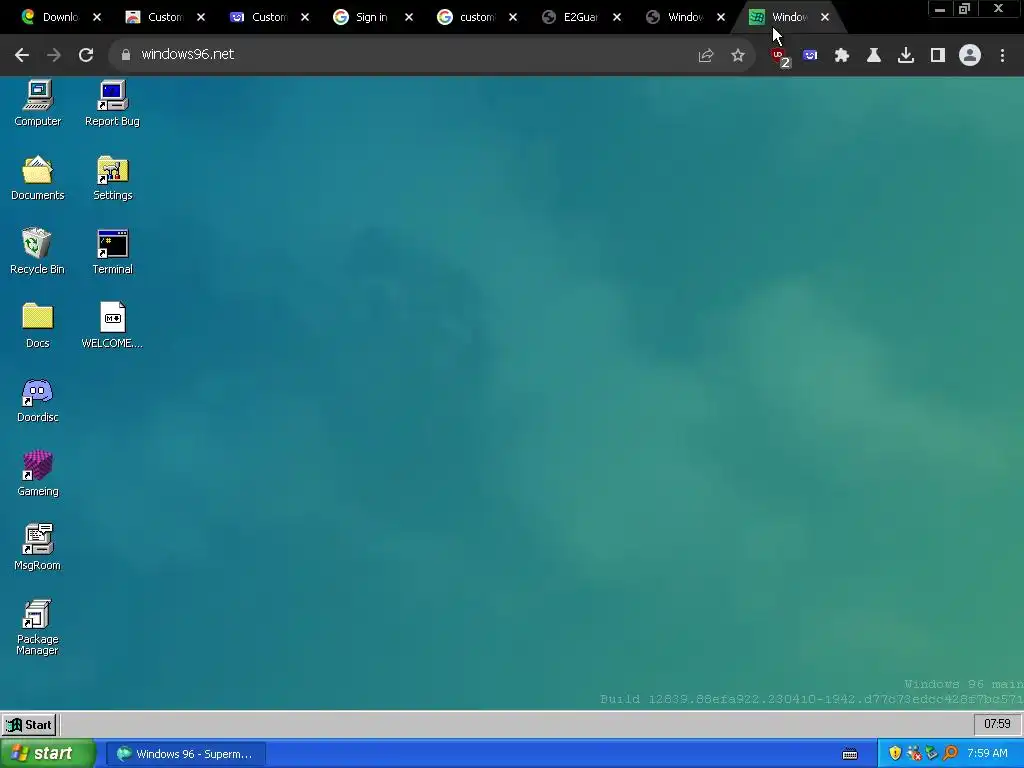This screenshot has height=768, width=1024.
Task: Click the yellow security shield tray icon
Action: coord(895,753)
